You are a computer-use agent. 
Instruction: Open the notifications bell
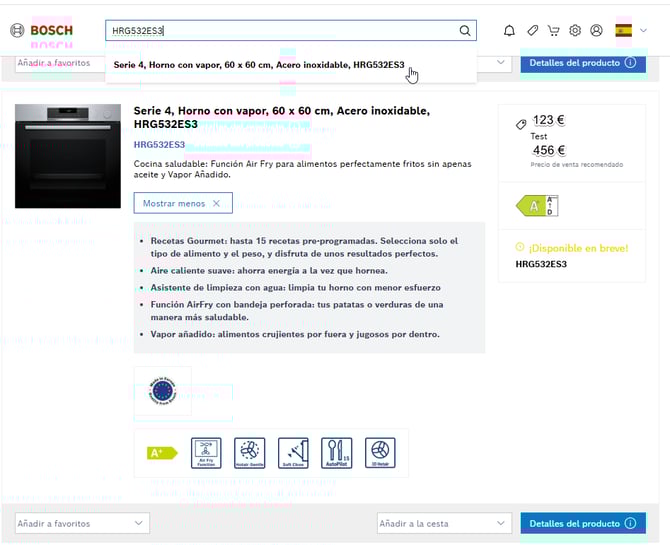pos(510,31)
